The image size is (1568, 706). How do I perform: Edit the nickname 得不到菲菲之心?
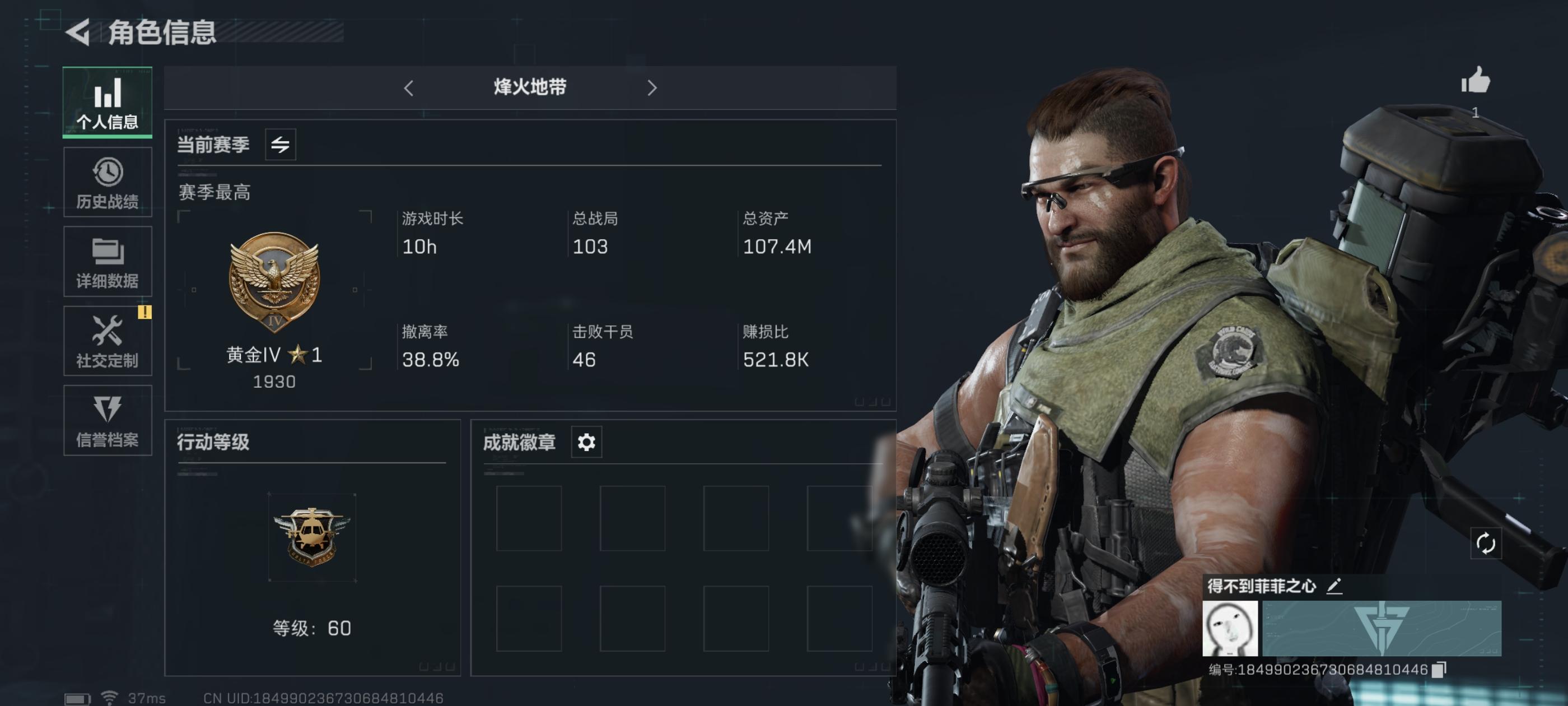[1334, 586]
